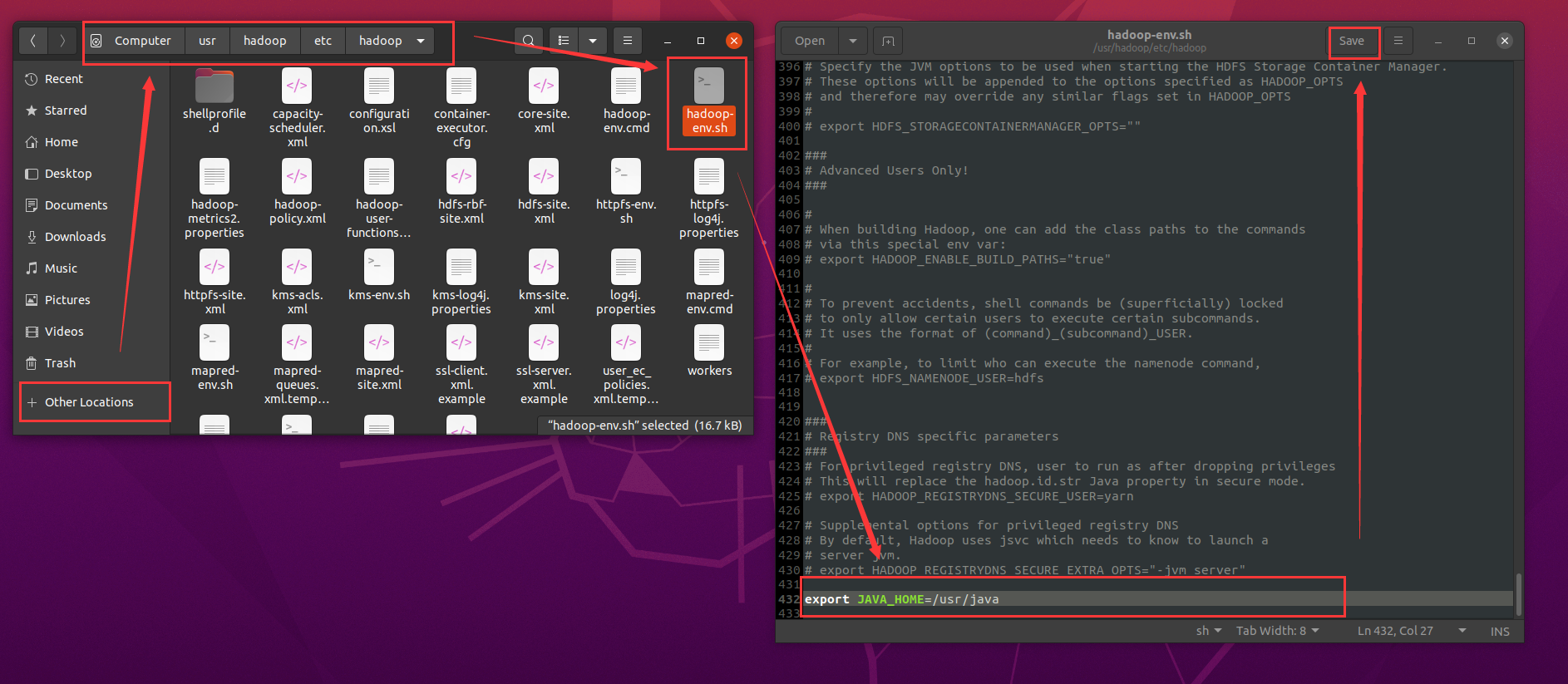The height and width of the screenshot is (684, 1568).
Task: Select ssl-client.xml.example file
Action: pos(461,365)
